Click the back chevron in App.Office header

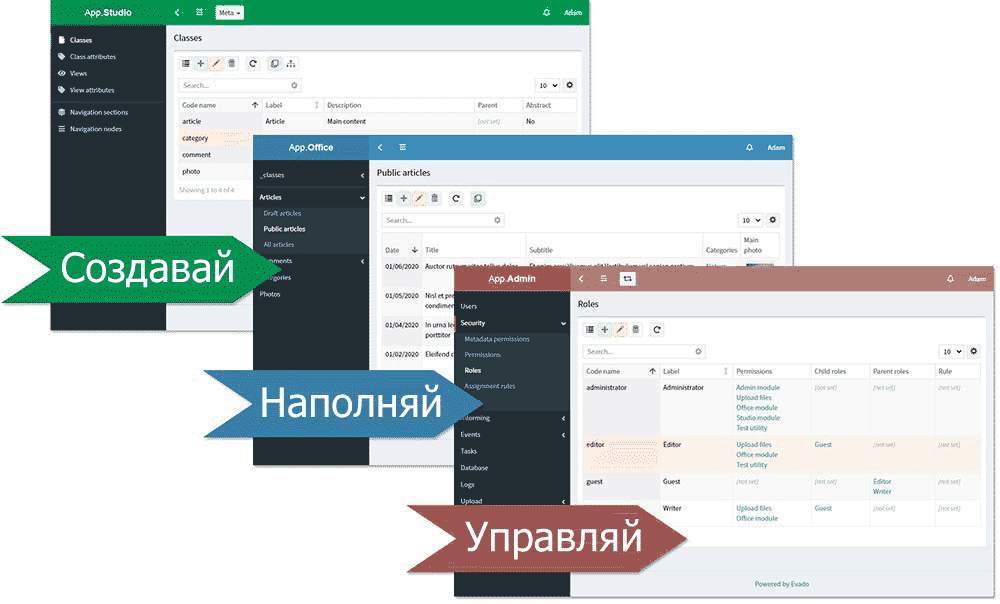tap(380, 147)
